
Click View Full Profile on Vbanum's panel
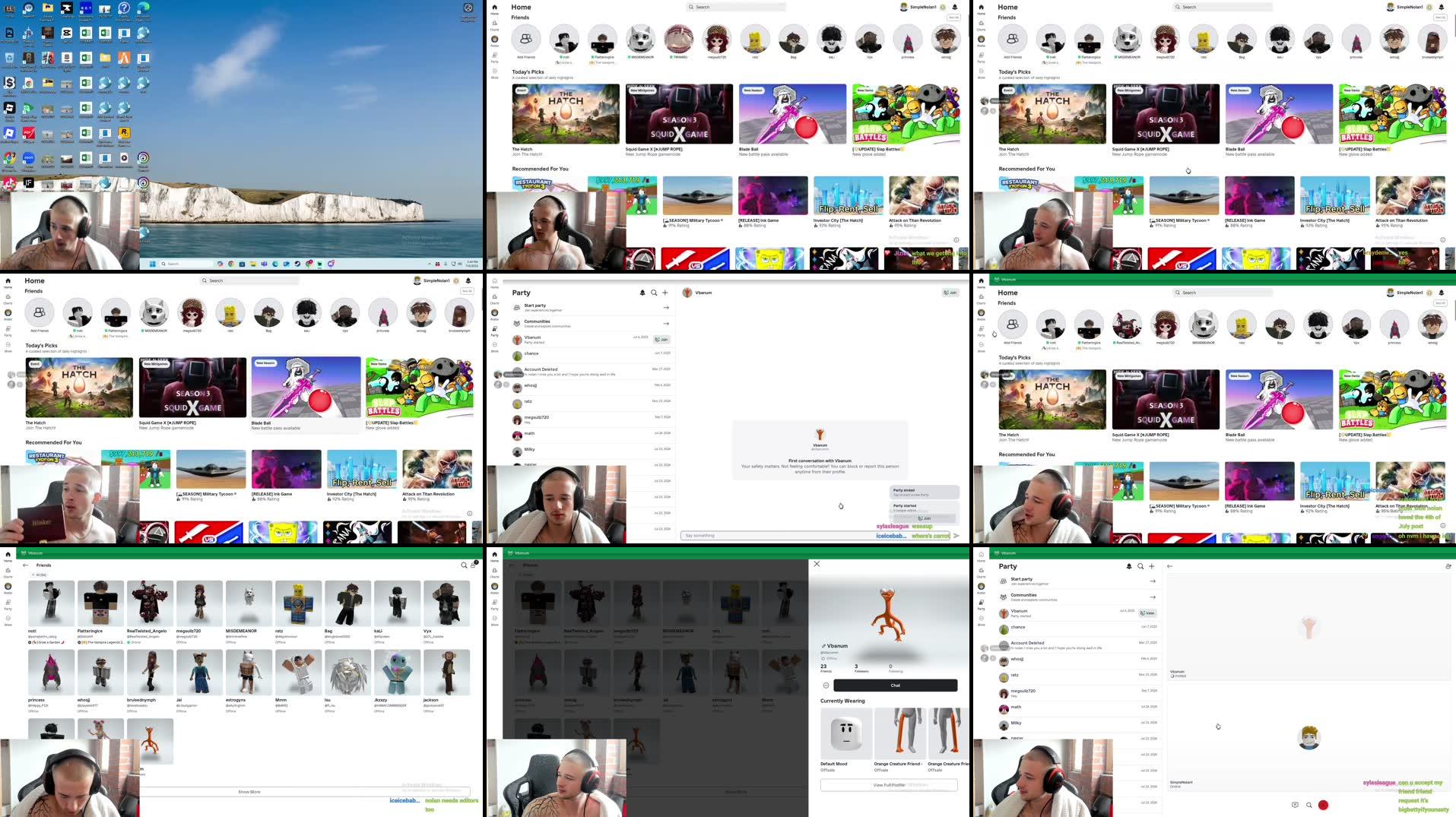tap(889, 785)
